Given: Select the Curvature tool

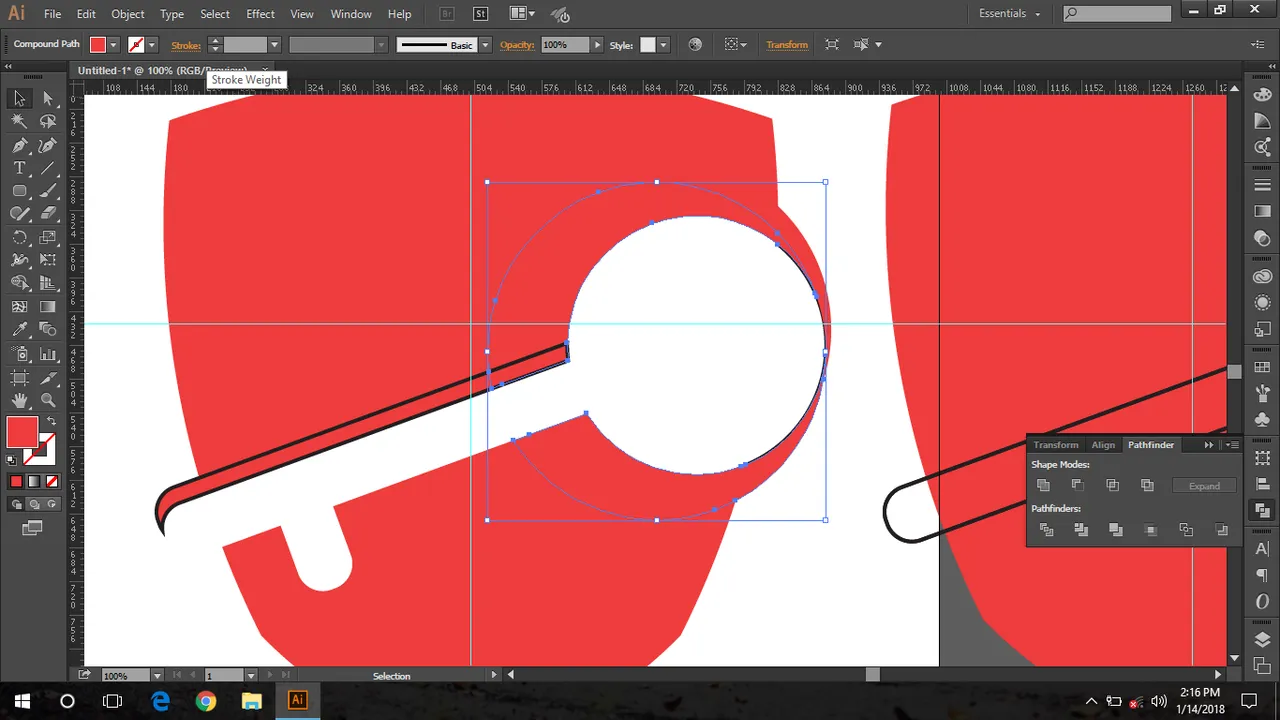Looking at the screenshot, I should (48, 145).
